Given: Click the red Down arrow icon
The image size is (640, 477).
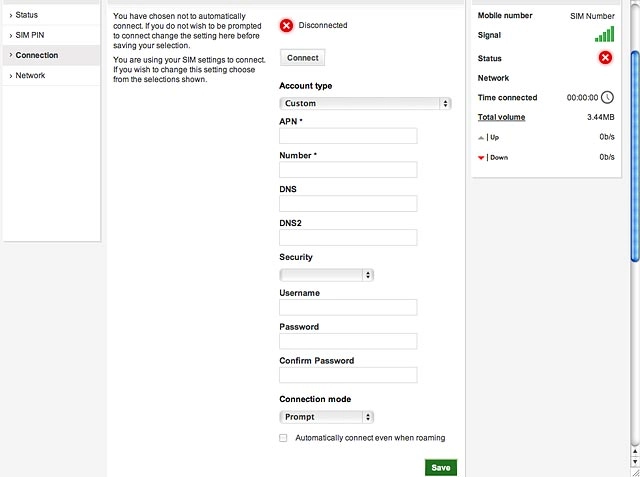Looking at the screenshot, I should point(481,158).
